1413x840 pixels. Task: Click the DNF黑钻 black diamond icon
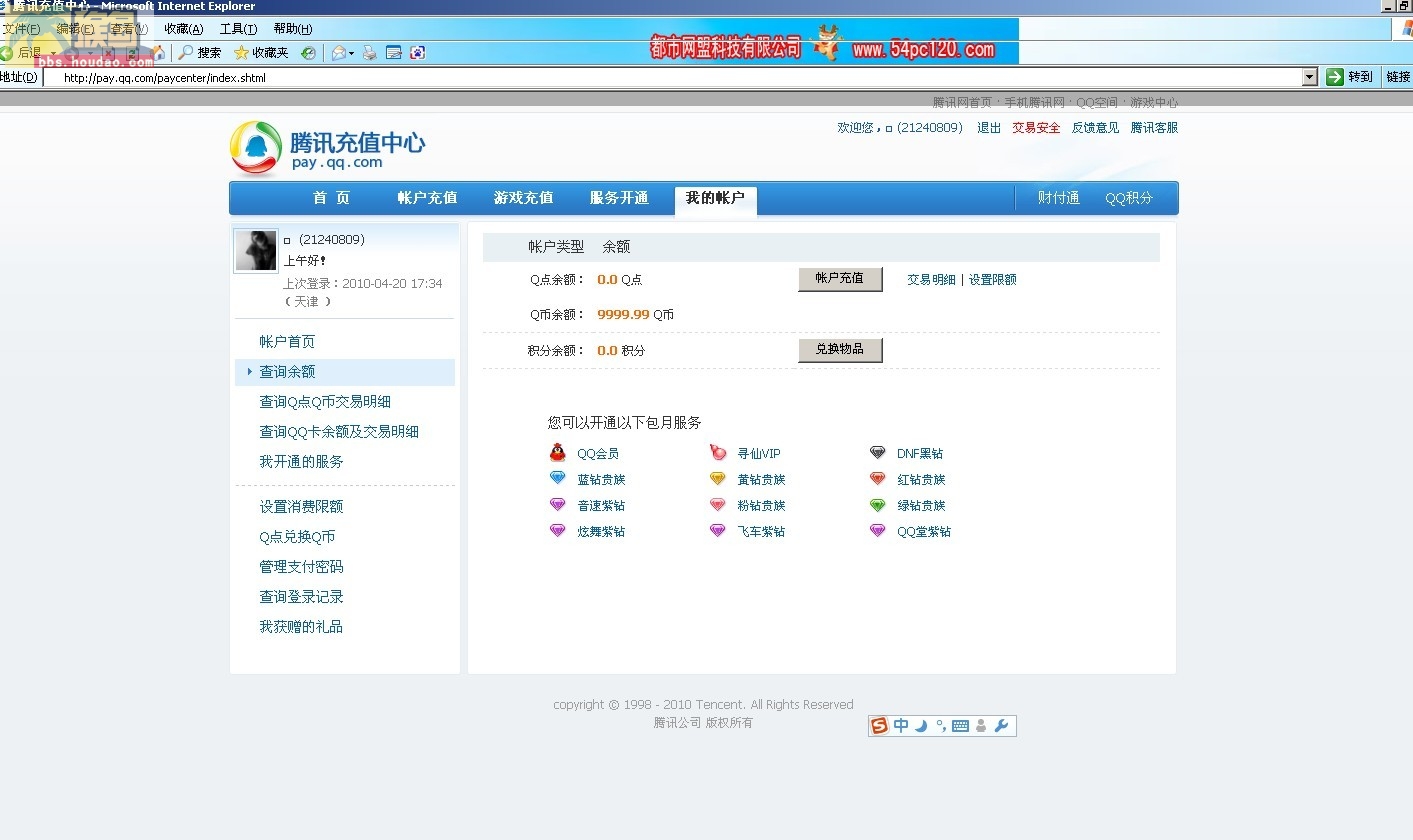click(878, 453)
